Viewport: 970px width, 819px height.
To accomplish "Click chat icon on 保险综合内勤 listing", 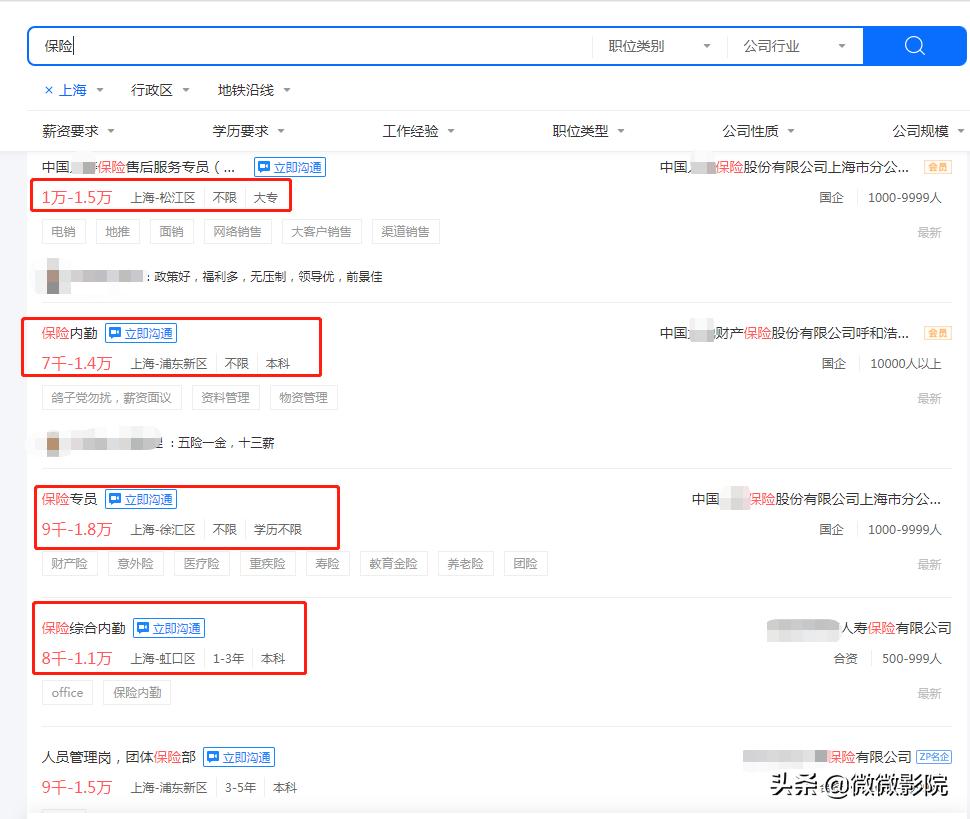I will [x=142, y=627].
